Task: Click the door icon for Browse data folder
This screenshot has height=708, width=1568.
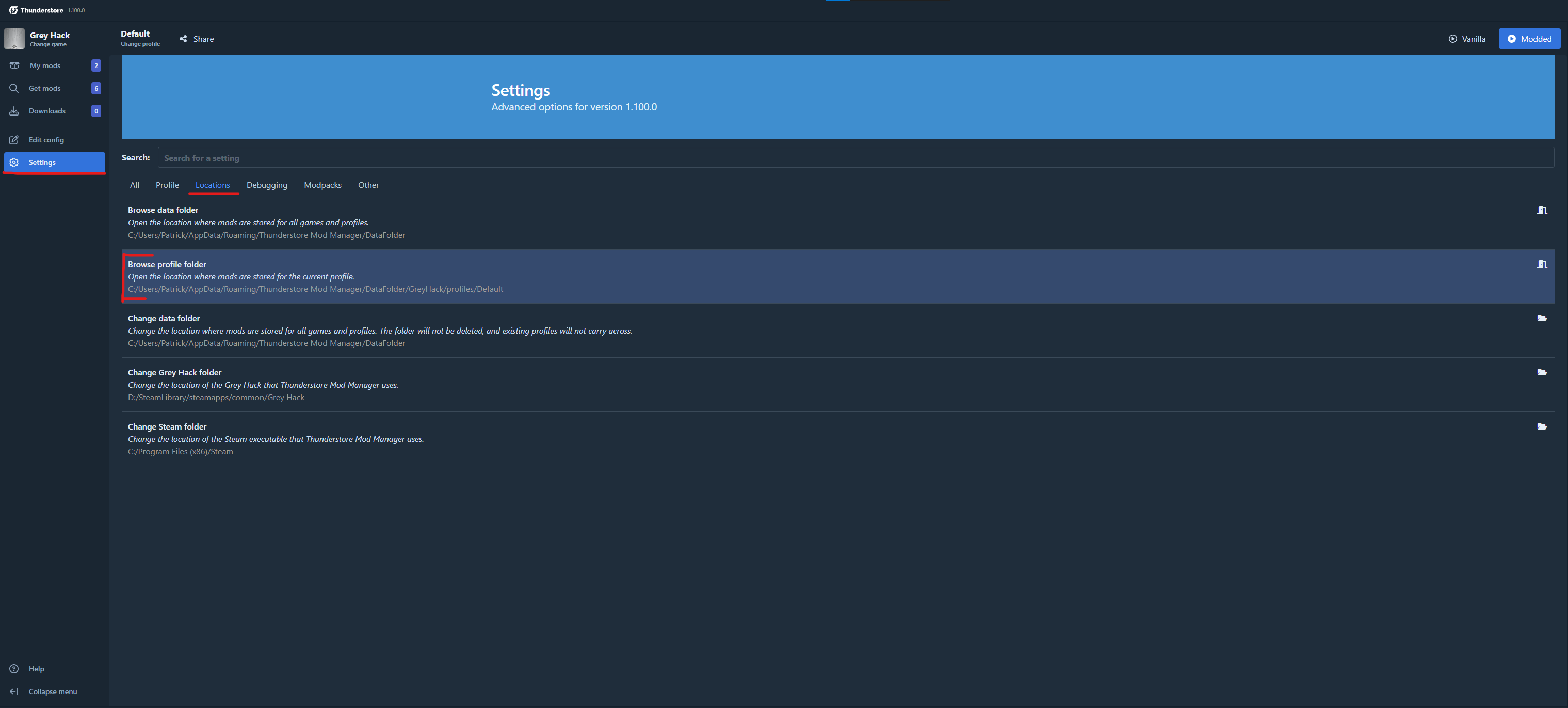Action: tap(1541, 210)
